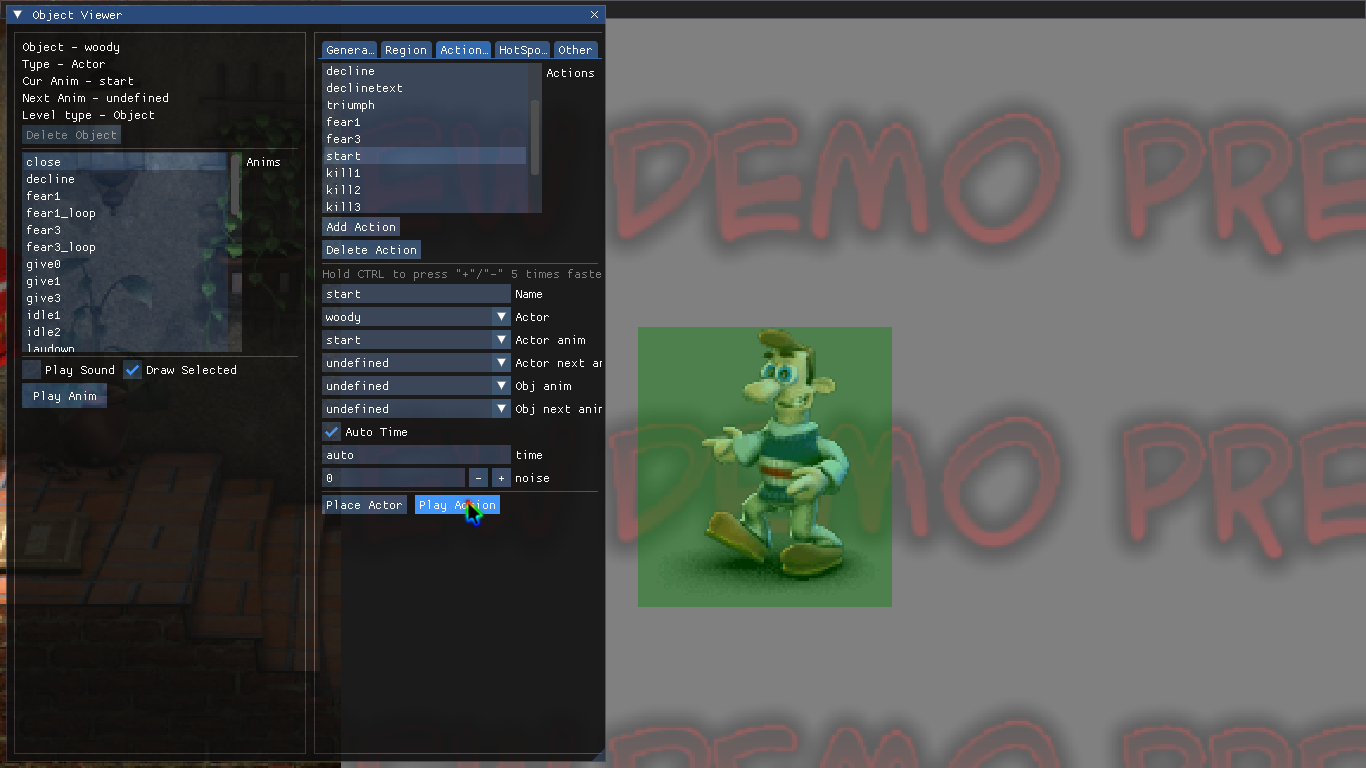1366x768 pixels.
Task: Switch to the Other tab
Action: click(575, 50)
